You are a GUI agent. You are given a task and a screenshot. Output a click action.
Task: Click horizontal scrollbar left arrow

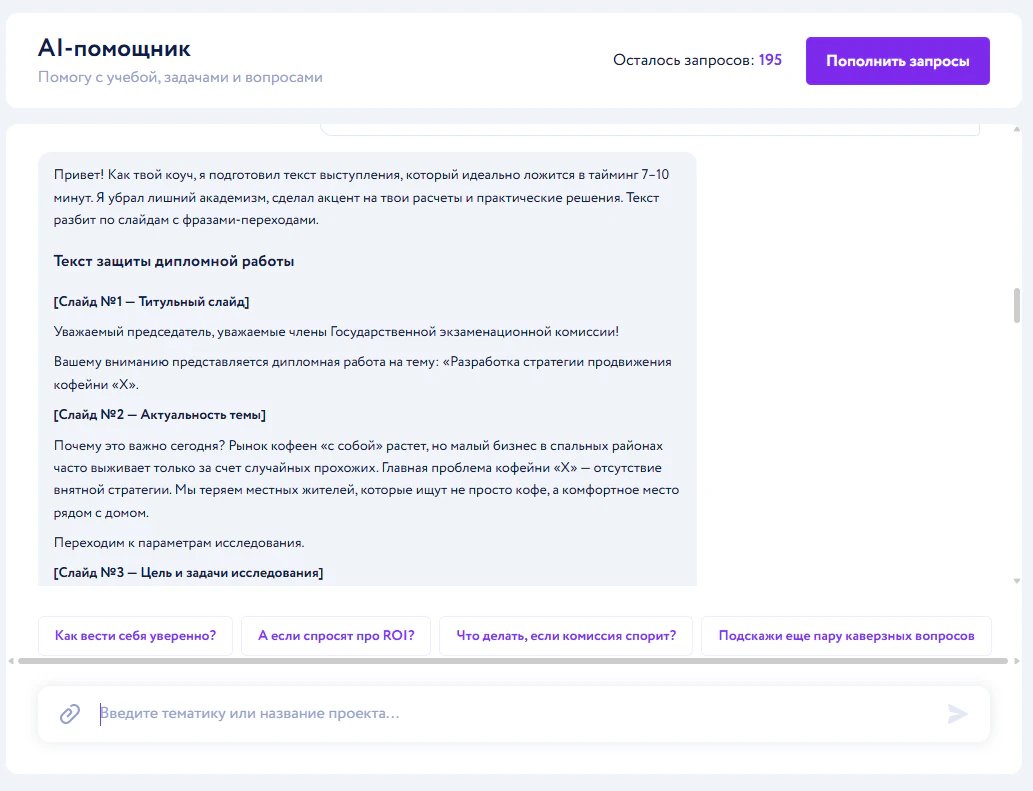(x=11, y=661)
